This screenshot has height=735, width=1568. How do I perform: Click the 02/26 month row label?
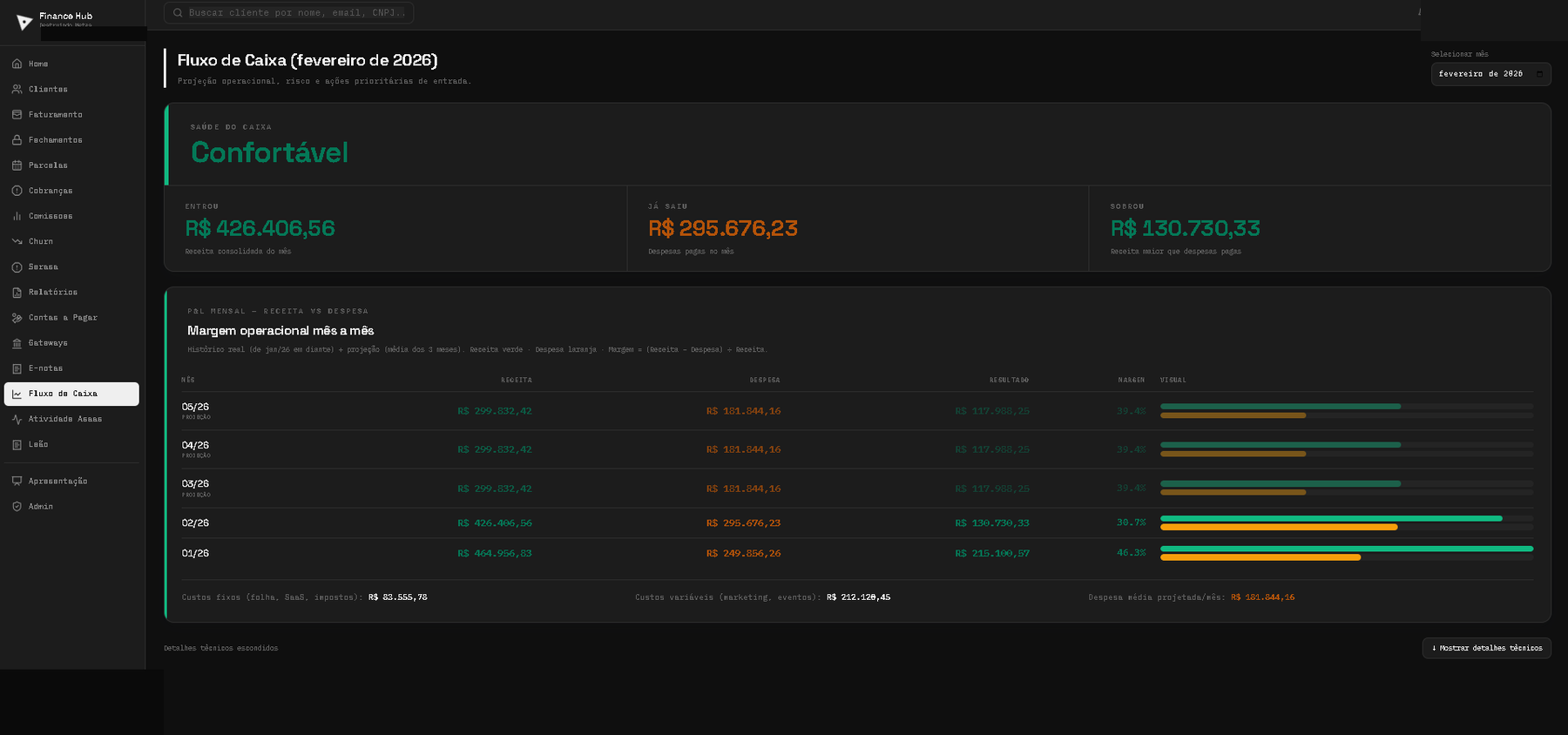(x=195, y=523)
